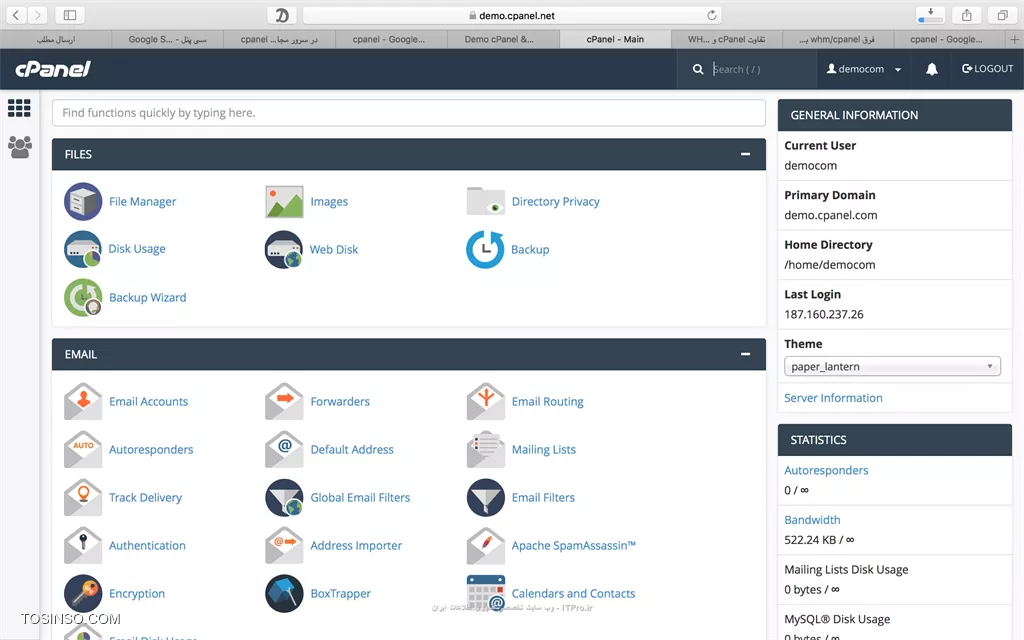Open the Backup clock icon
Image resolution: width=1024 pixels, height=640 pixels.
click(x=485, y=249)
